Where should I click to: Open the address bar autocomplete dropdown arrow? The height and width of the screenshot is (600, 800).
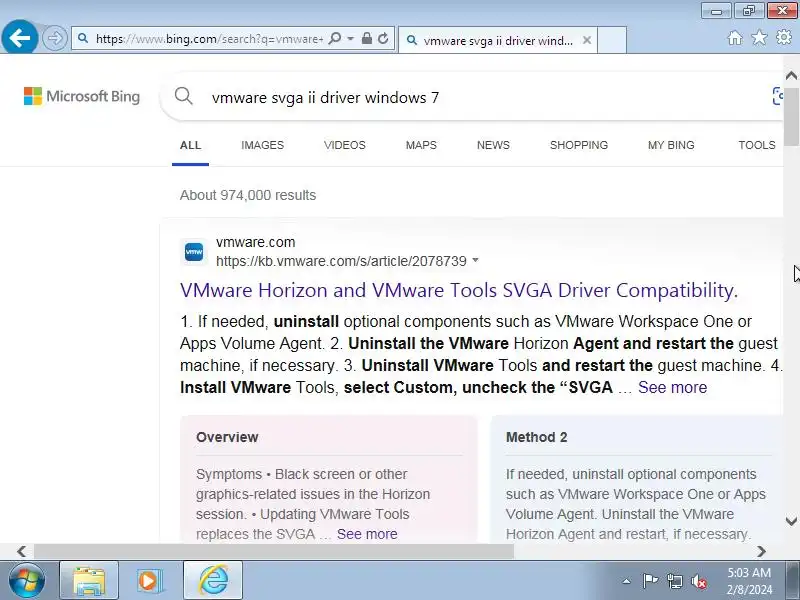[351, 39]
